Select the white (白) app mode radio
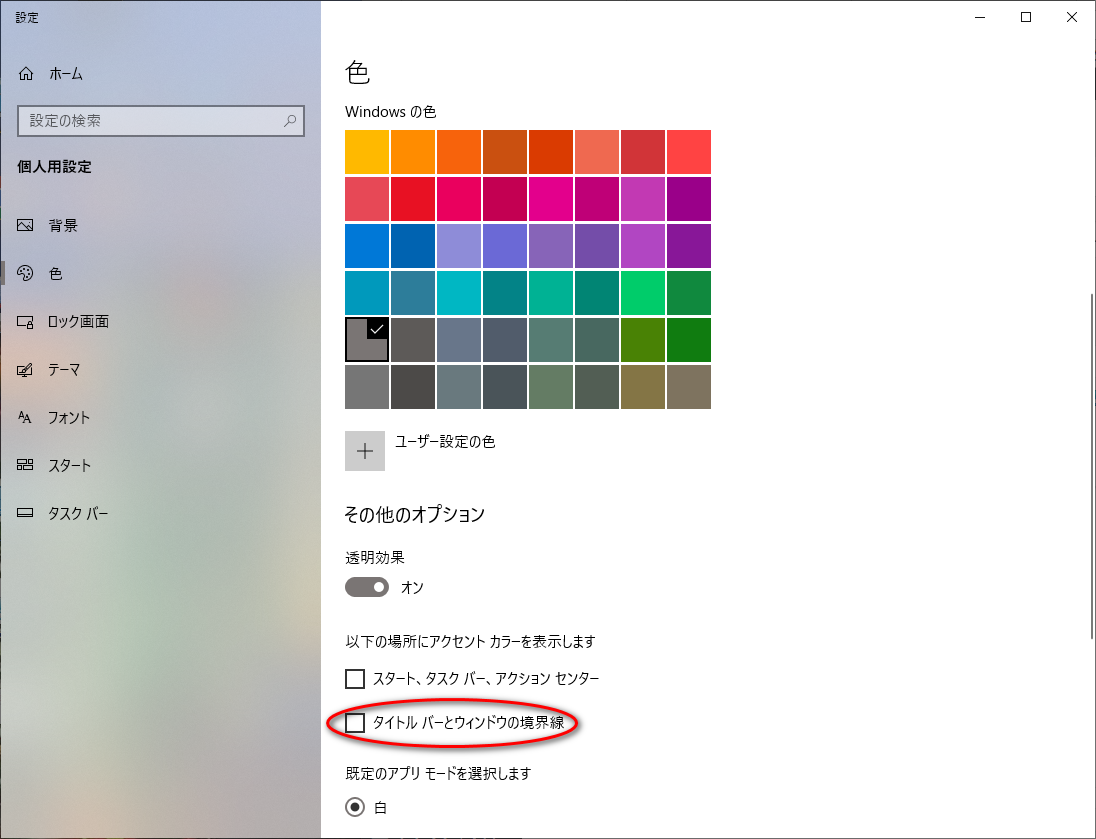The height and width of the screenshot is (839, 1096). tap(355, 807)
